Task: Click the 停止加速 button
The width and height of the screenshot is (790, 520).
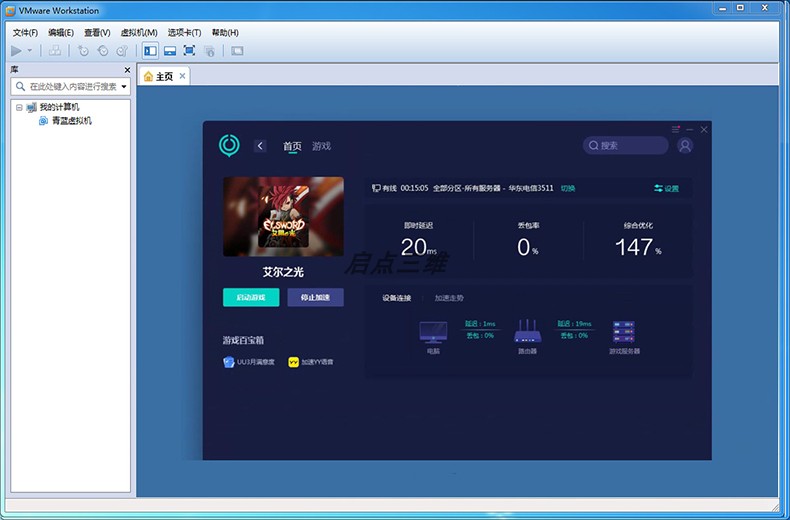Action: tap(315, 297)
